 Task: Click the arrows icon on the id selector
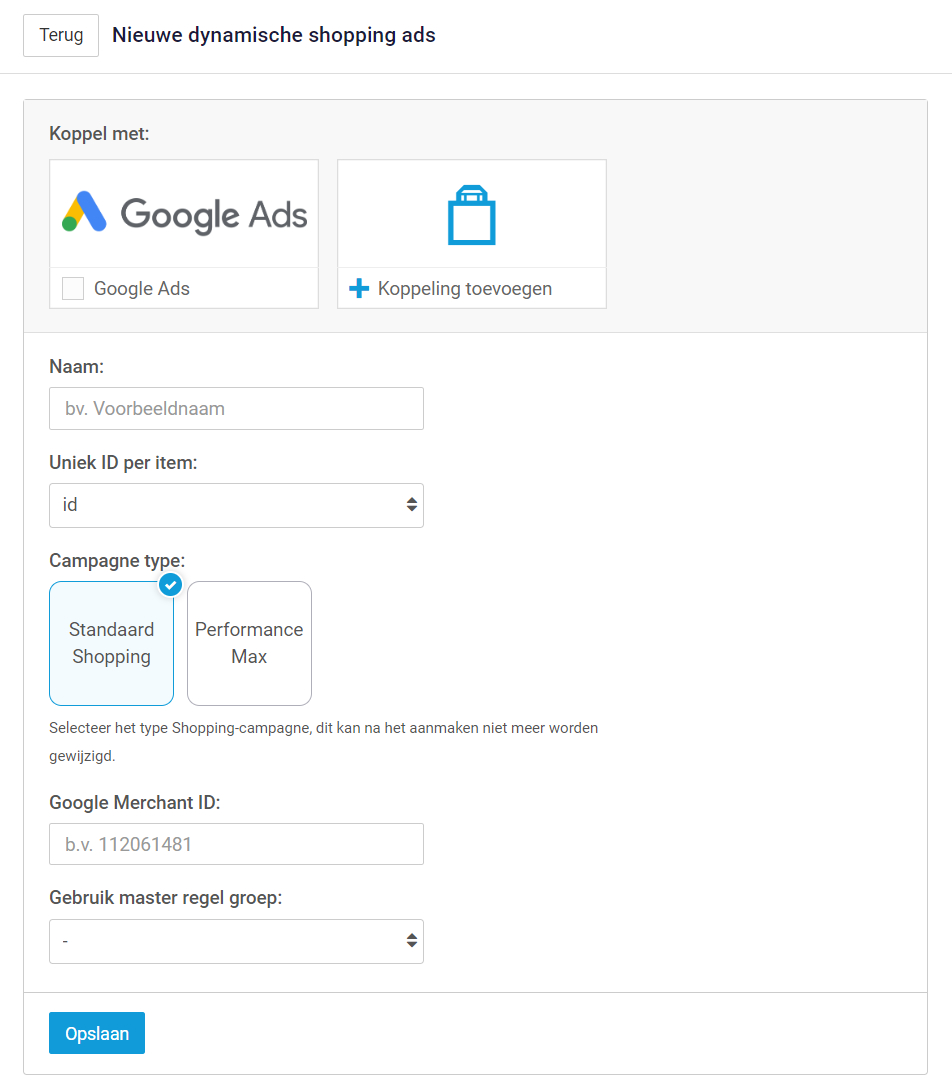tap(411, 505)
